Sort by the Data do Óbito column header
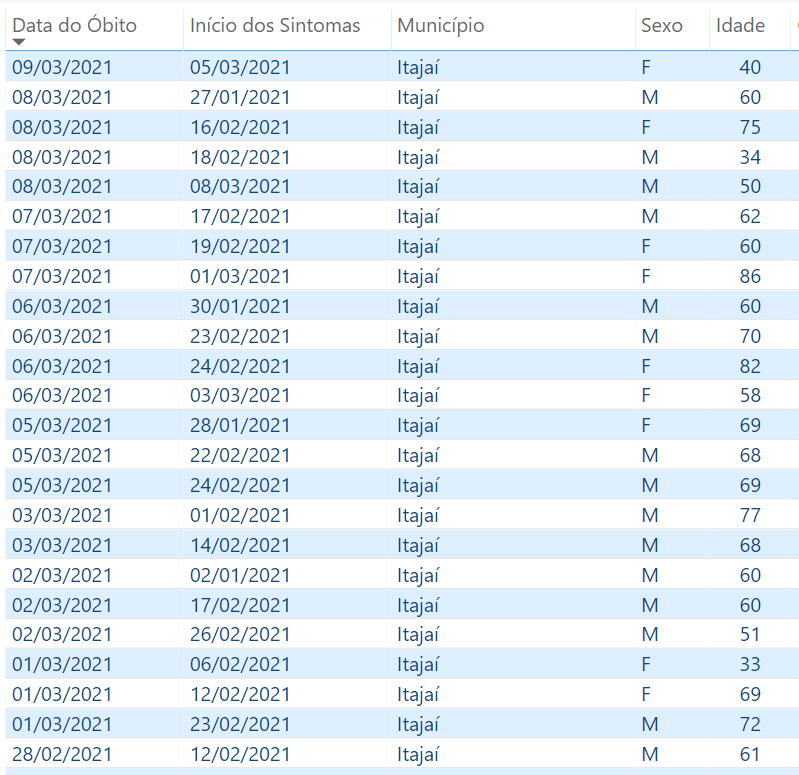The height and width of the screenshot is (775, 799). click(x=74, y=25)
